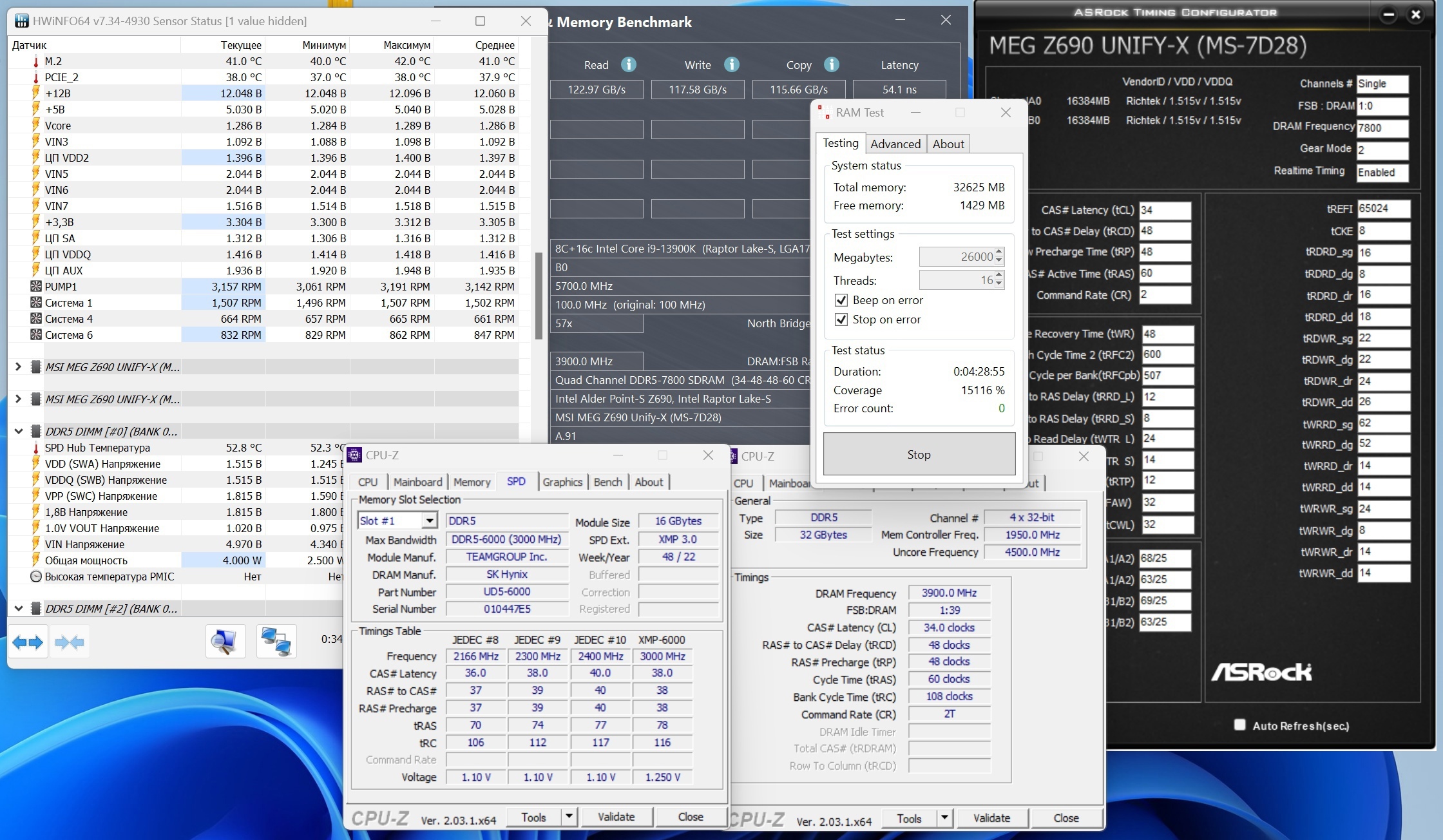
Task: Collapse the DDR5 DIMM [#0] sensor group
Action: (18, 431)
